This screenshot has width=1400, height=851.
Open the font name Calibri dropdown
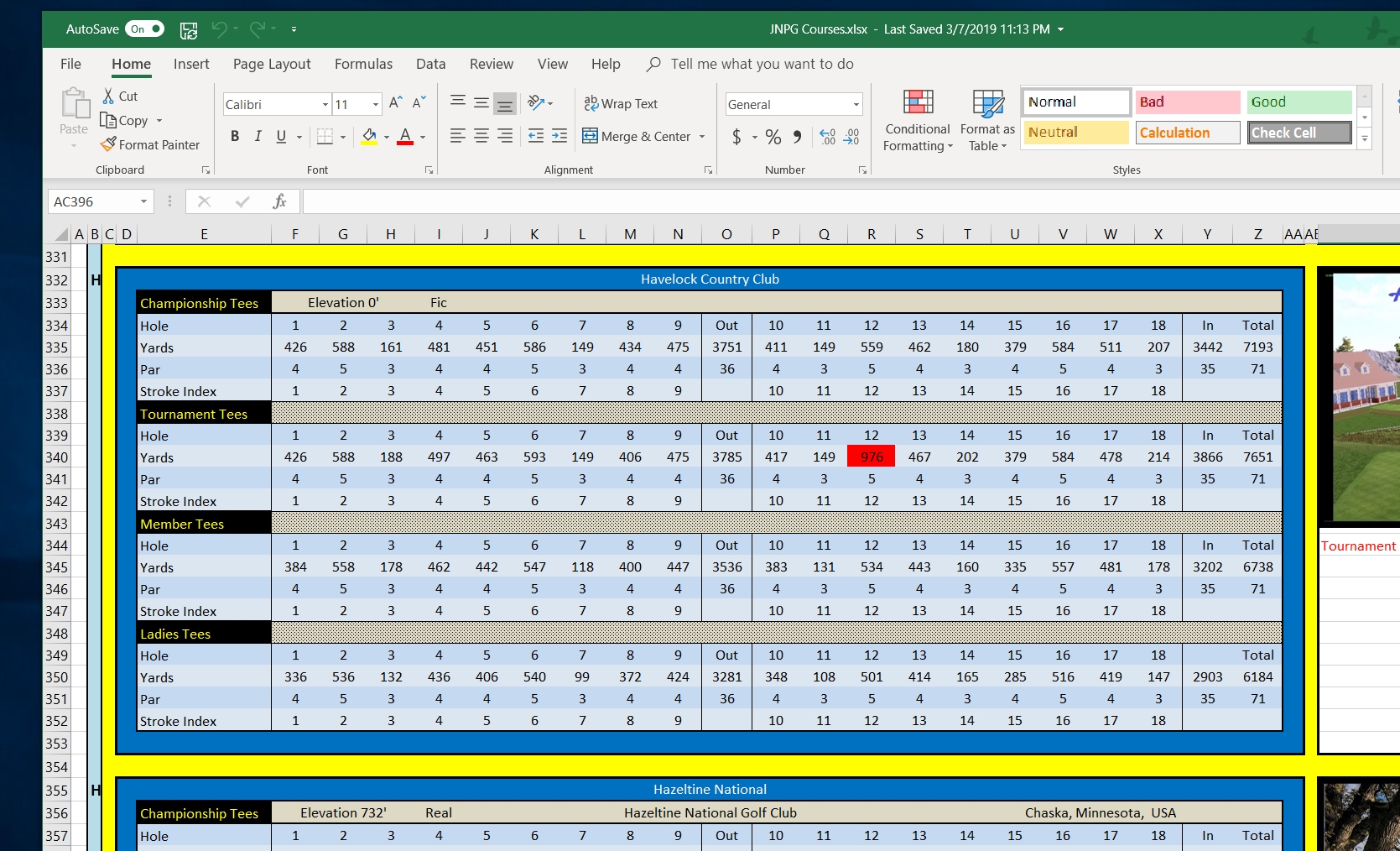[325, 104]
